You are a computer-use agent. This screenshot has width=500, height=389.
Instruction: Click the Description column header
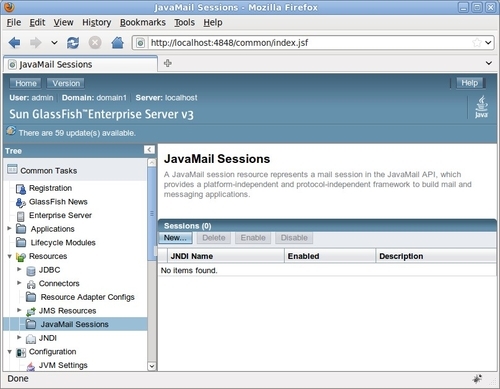[x=401, y=256]
